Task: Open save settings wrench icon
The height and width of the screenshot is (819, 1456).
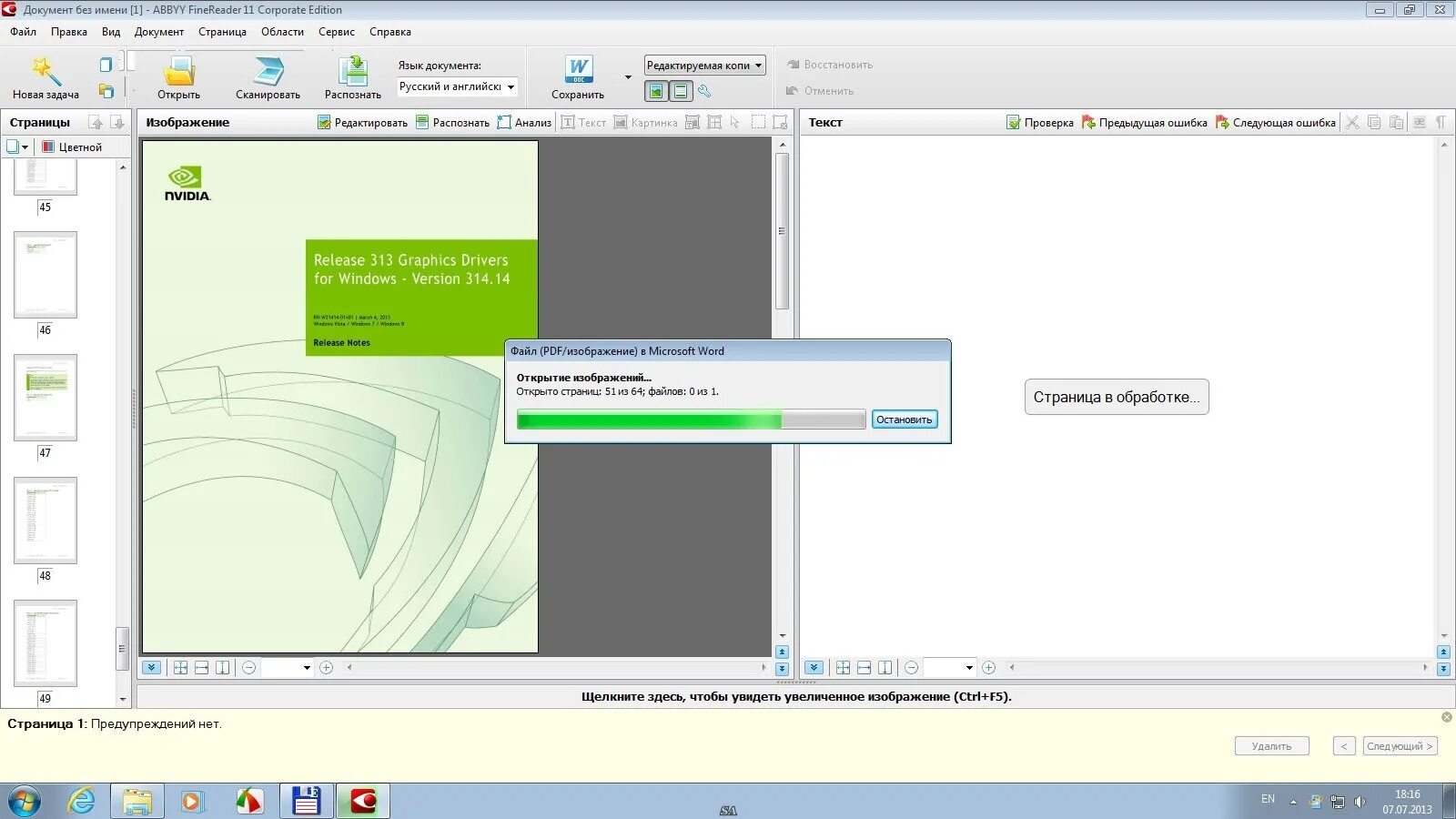Action: (704, 91)
